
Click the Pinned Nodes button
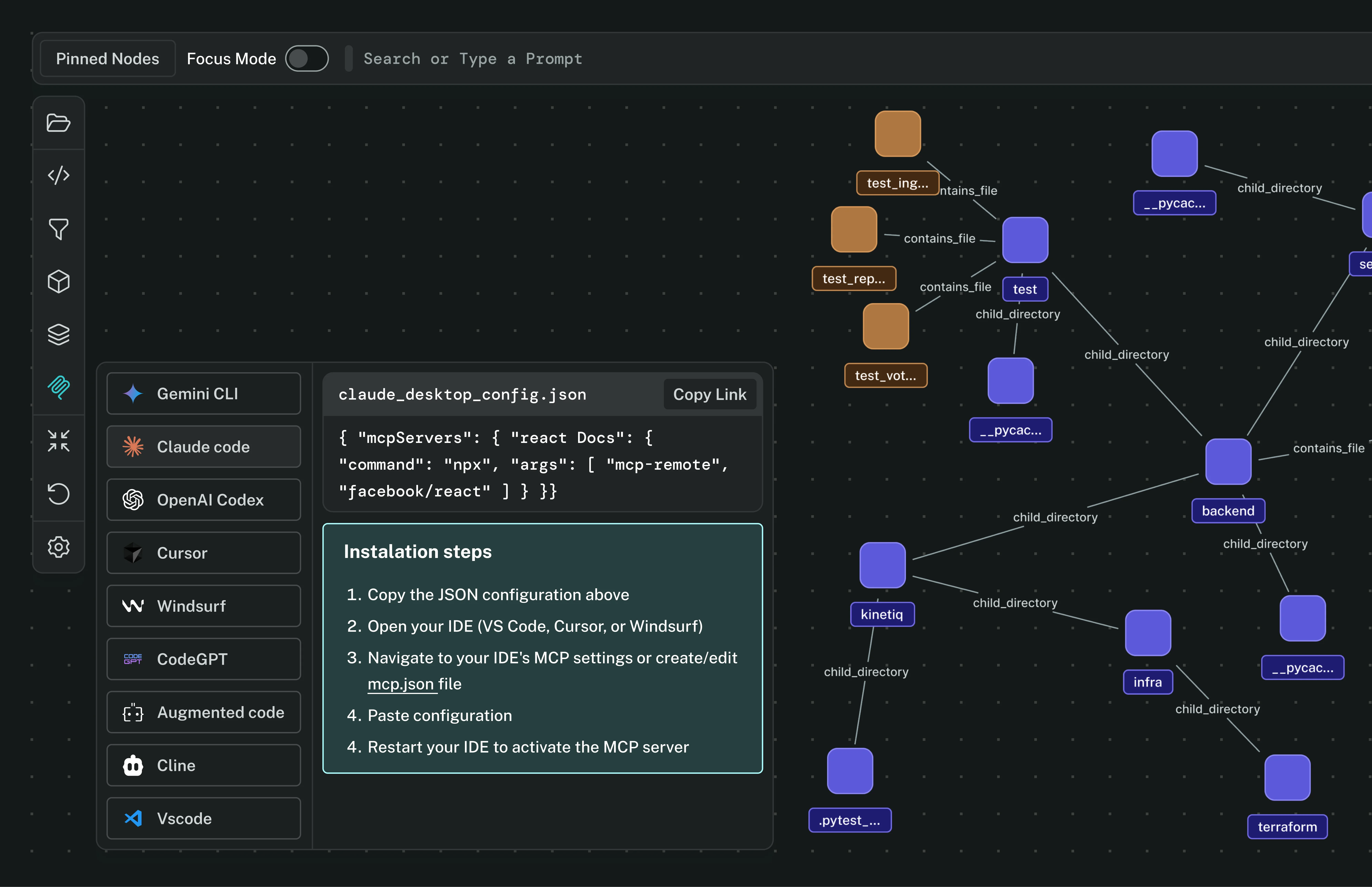[108, 59]
